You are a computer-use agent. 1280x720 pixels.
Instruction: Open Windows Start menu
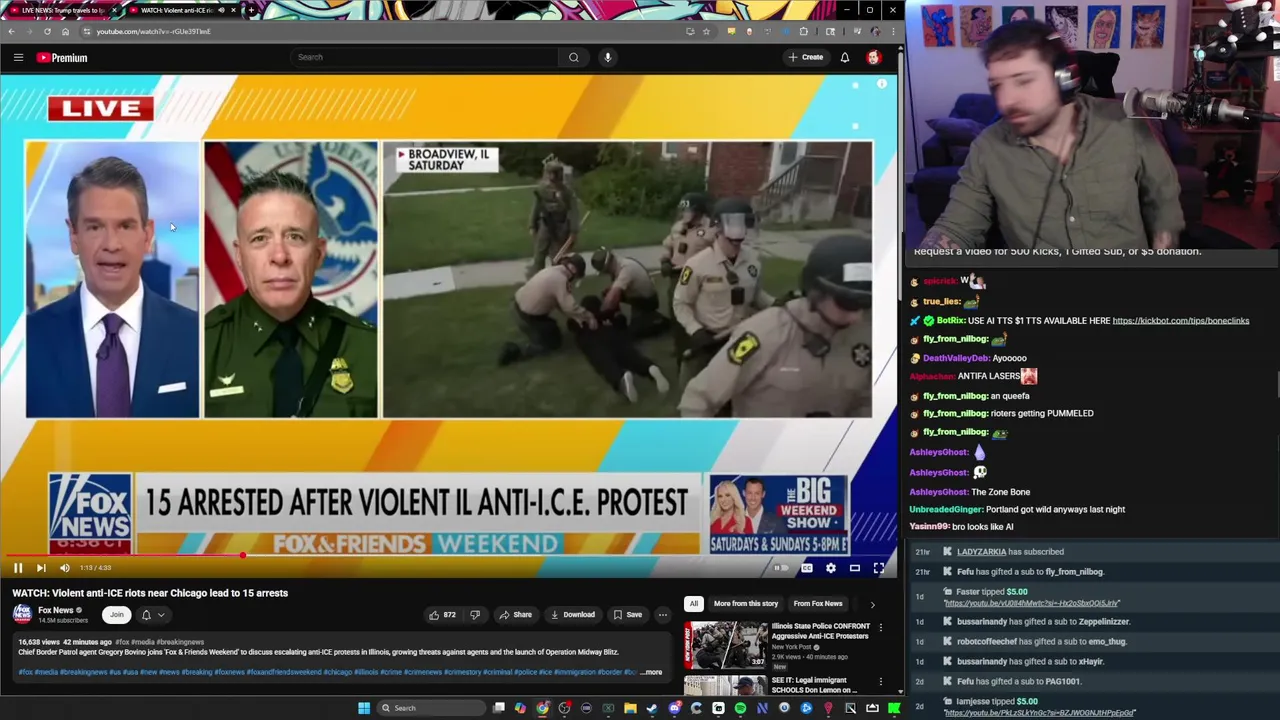pos(364,708)
